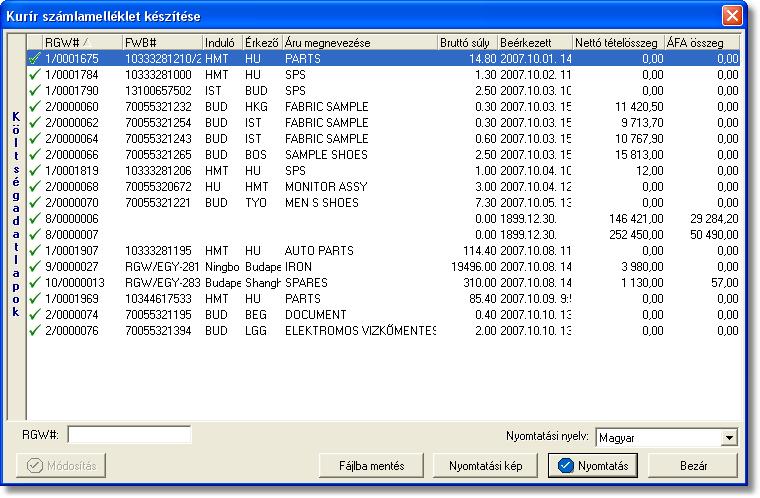Image resolution: width=760 pixels, height=498 pixels.
Task: Click the green check icon of row 8/0000006
Action: pos(34,219)
